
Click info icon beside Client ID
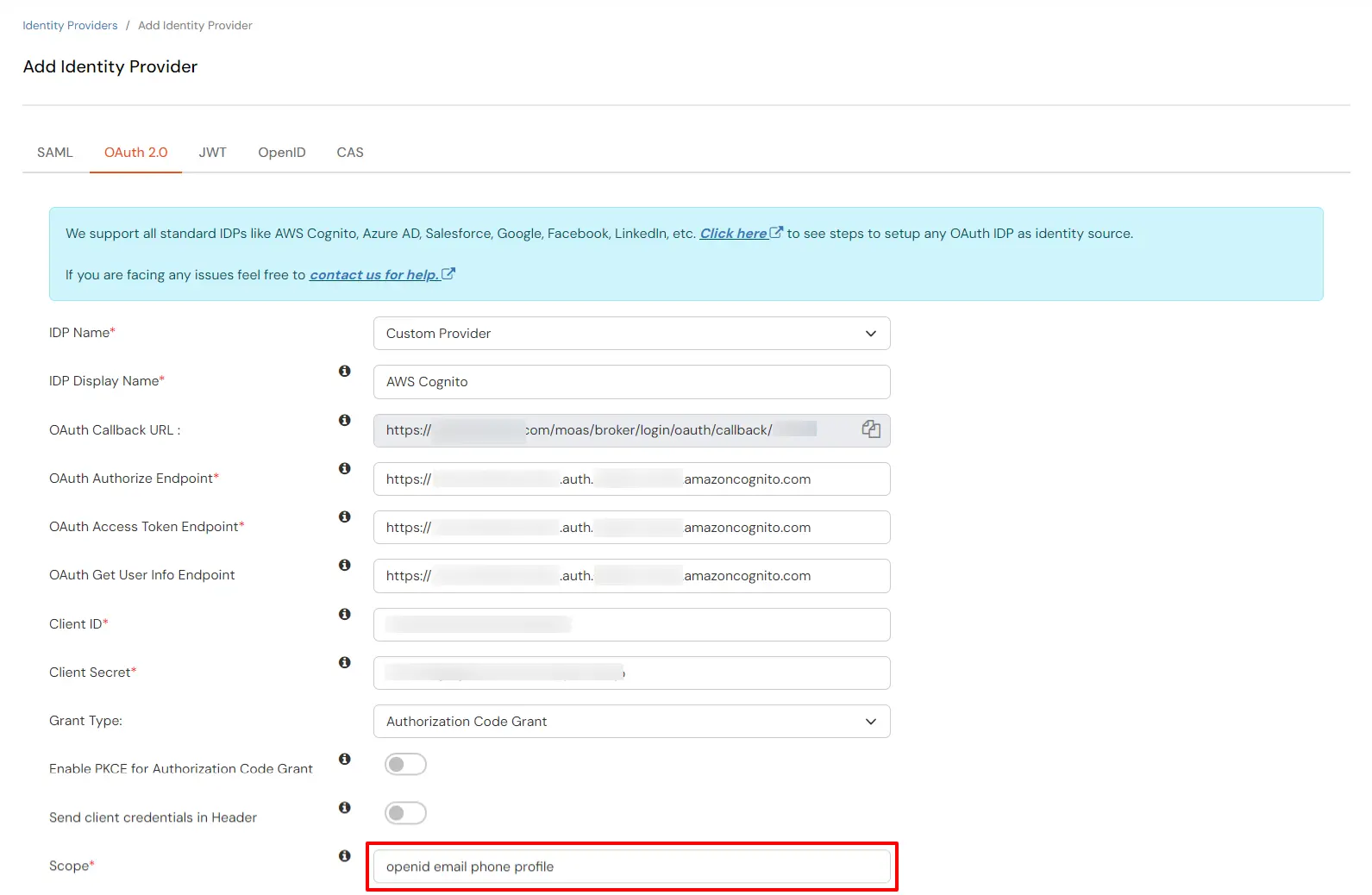(x=345, y=614)
